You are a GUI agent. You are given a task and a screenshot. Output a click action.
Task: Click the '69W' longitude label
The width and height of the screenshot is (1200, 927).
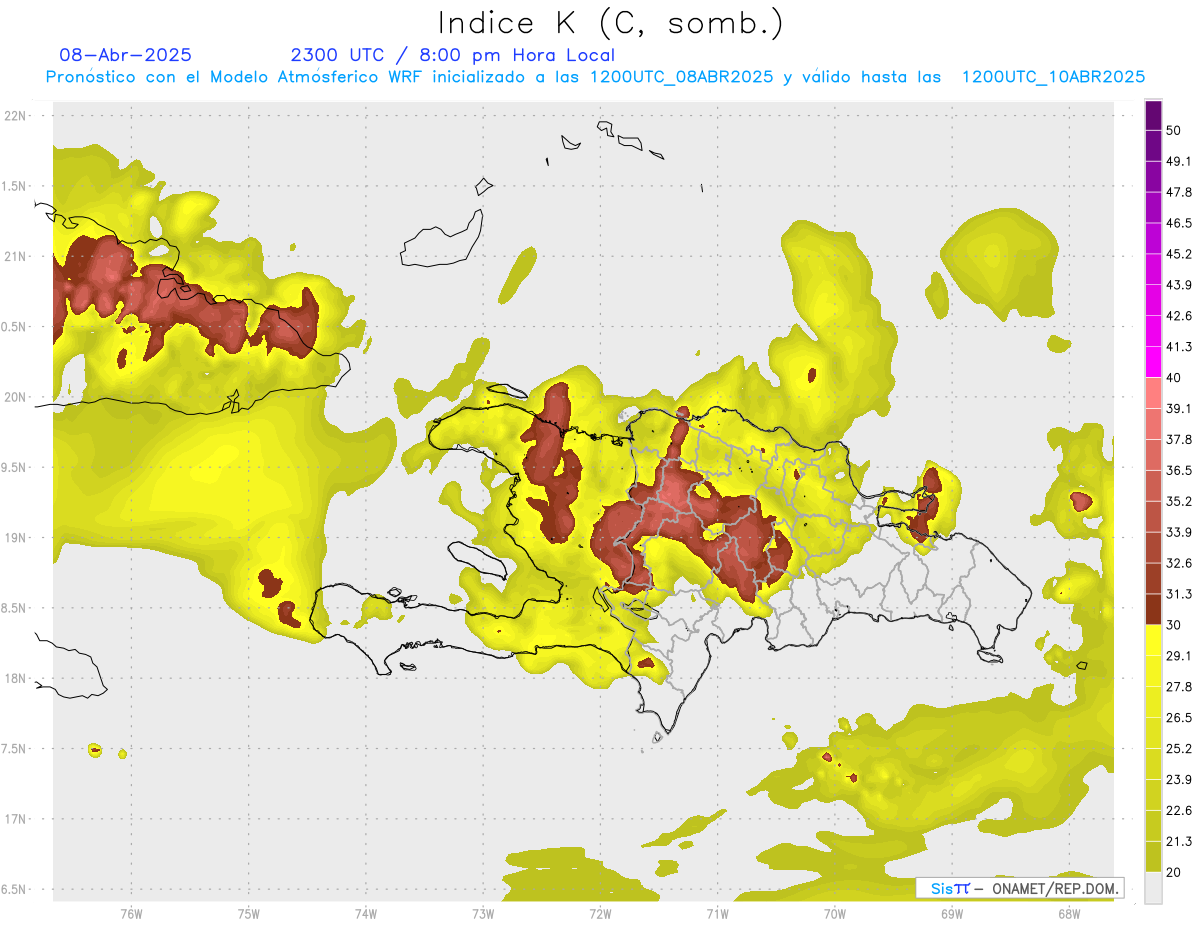(951, 914)
